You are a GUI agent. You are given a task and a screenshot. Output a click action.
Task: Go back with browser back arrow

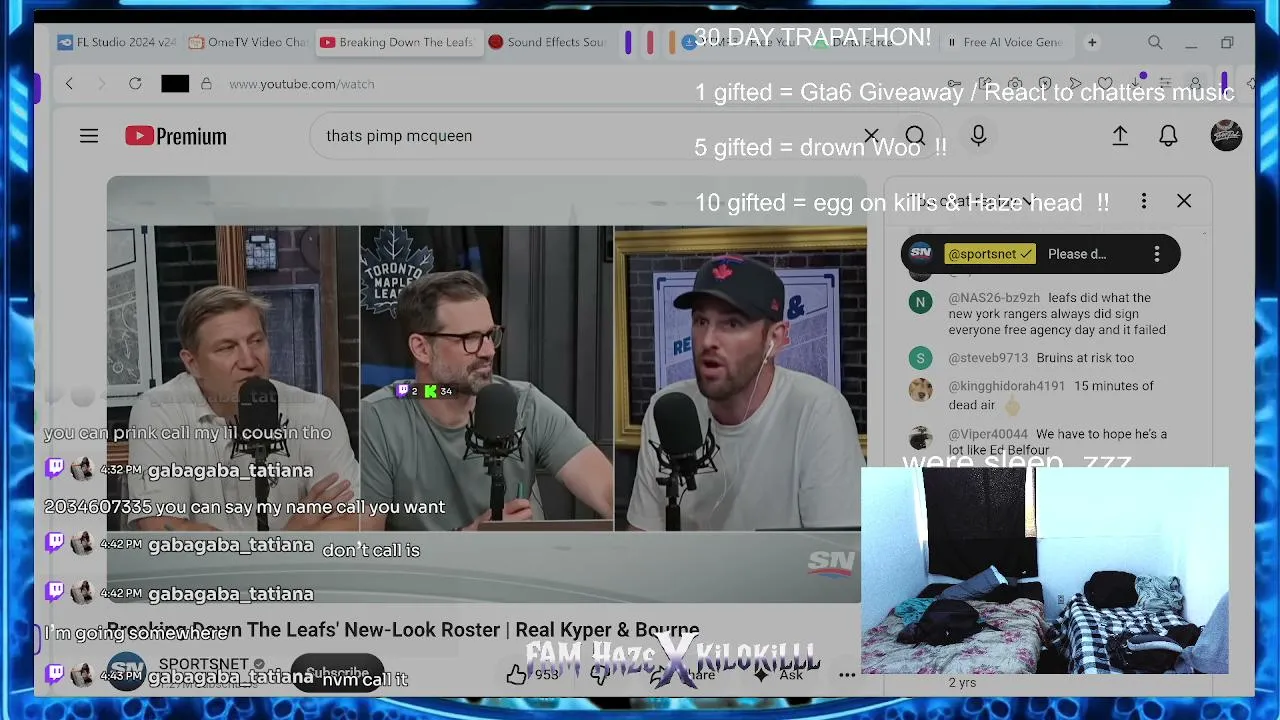click(69, 84)
